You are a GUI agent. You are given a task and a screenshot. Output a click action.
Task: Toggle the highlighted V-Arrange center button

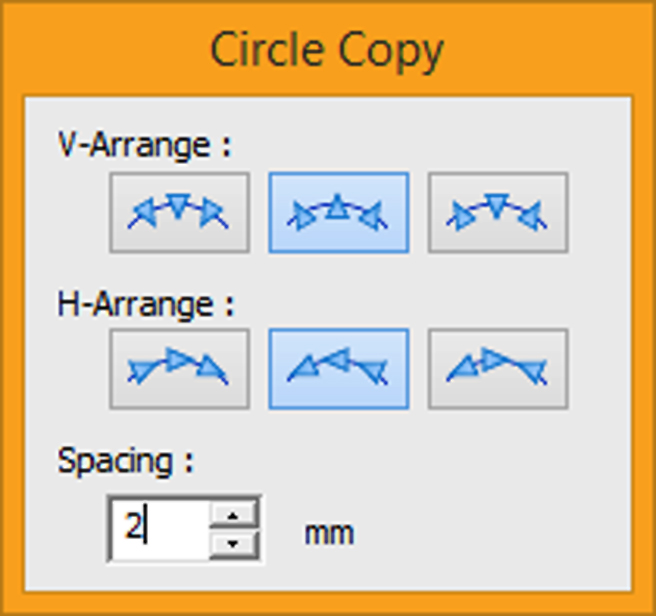pyautogui.click(x=338, y=212)
